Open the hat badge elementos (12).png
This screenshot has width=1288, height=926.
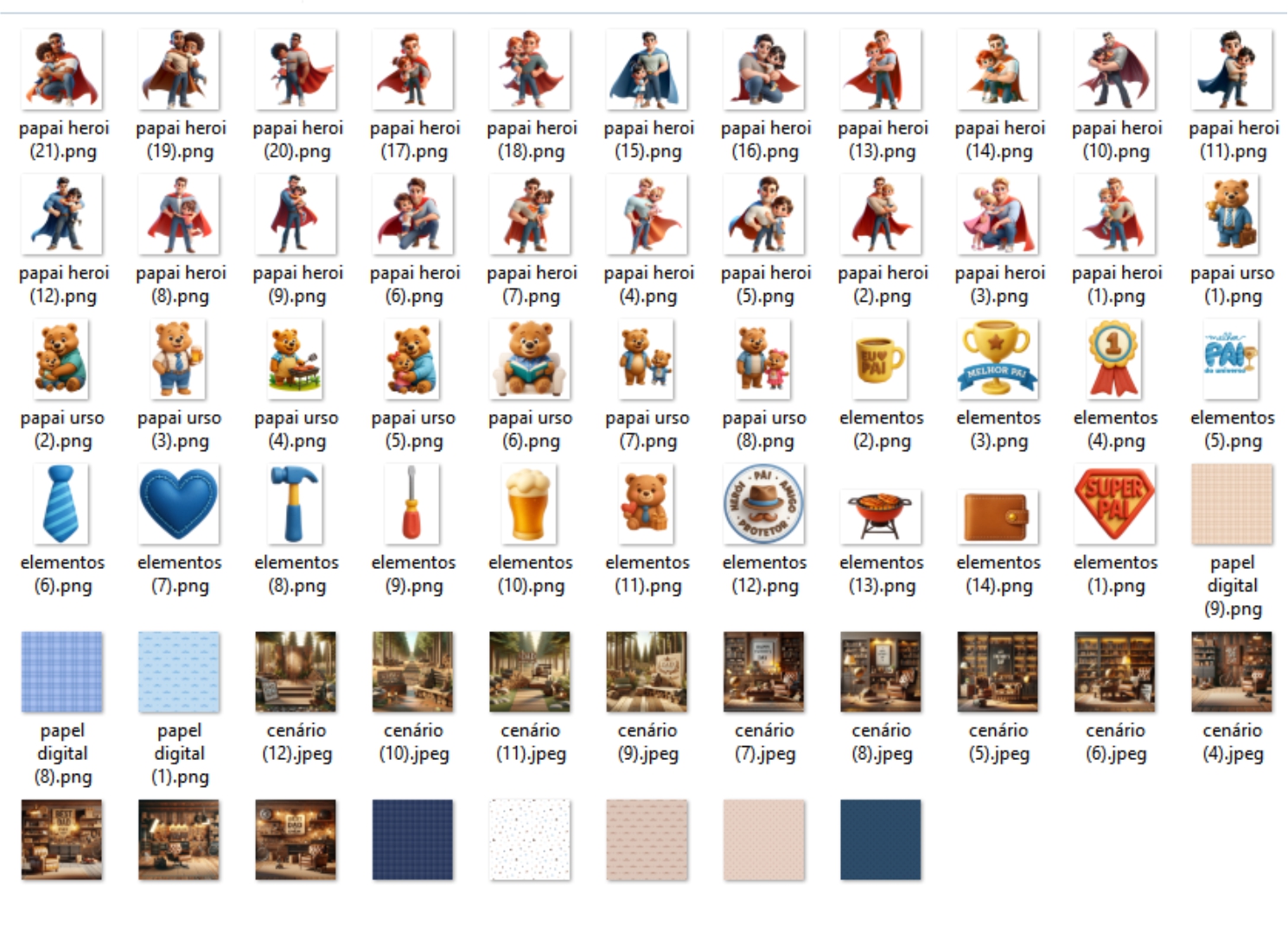[x=764, y=503]
